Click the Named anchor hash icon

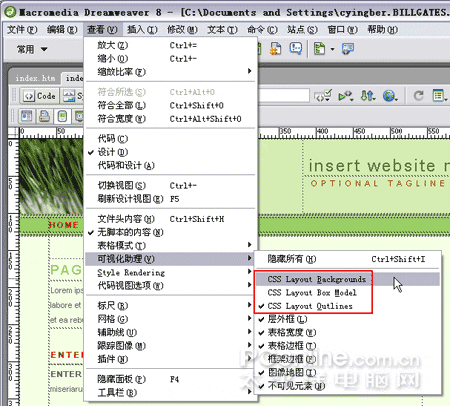pyautogui.click(x=276, y=49)
